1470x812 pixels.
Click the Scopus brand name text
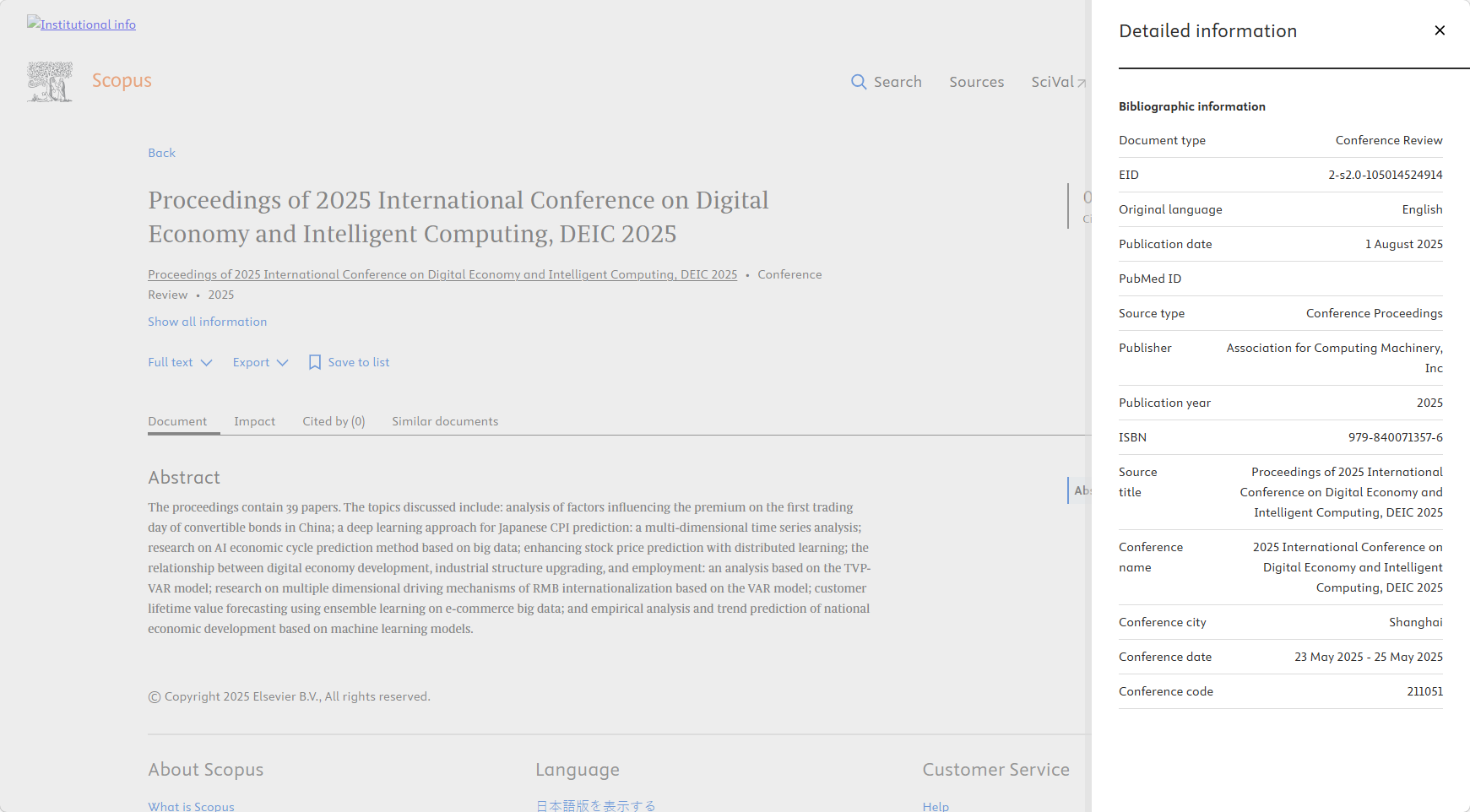(x=122, y=80)
